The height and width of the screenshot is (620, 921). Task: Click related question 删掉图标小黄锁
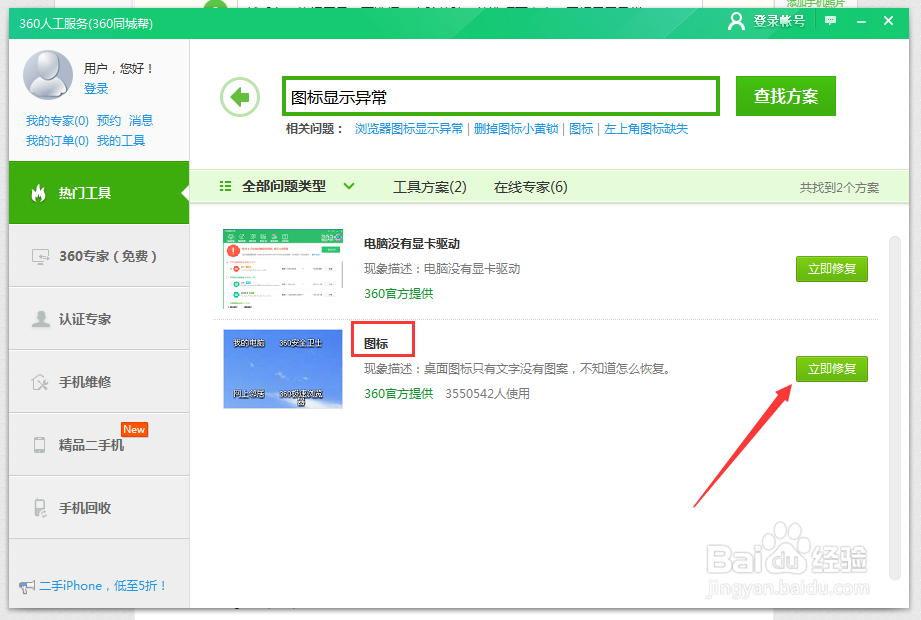click(x=516, y=129)
